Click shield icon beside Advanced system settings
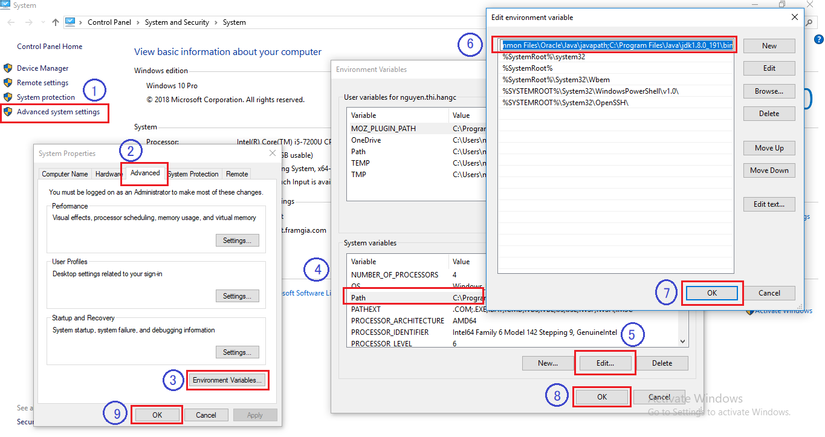The height and width of the screenshot is (437, 825). (x=8, y=112)
